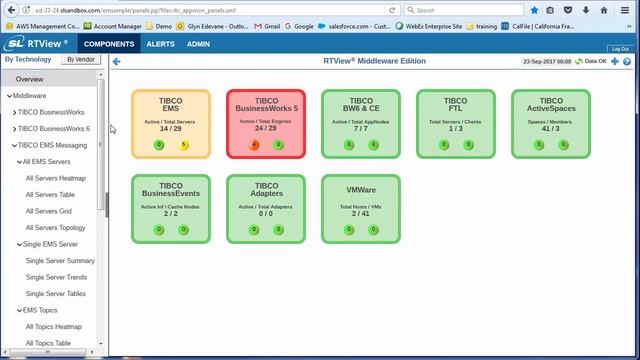
Task: Click the yellow alert circle on TIBCO EMS
Action: (184, 144)
